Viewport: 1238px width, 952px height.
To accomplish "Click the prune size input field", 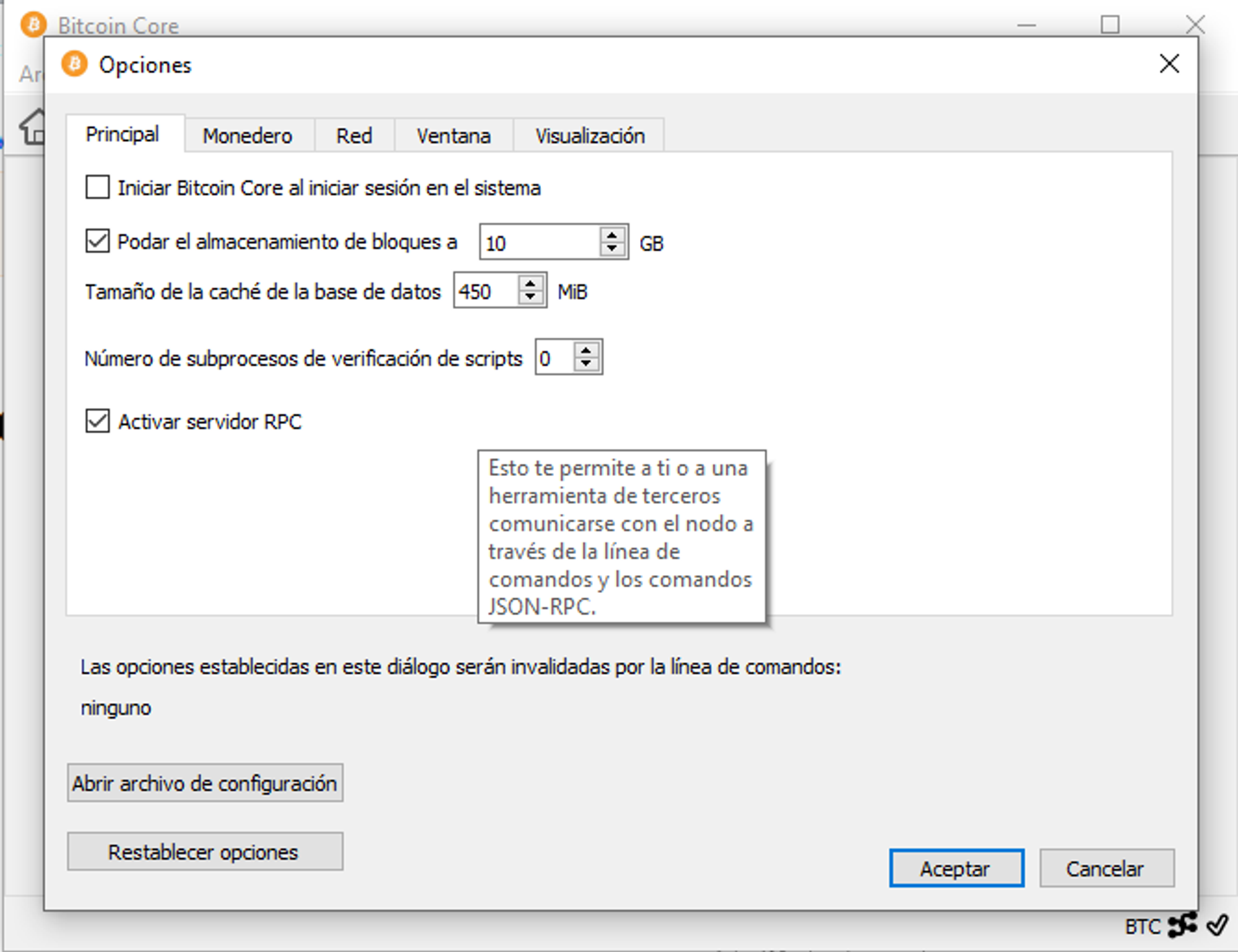I will [539, 242].
